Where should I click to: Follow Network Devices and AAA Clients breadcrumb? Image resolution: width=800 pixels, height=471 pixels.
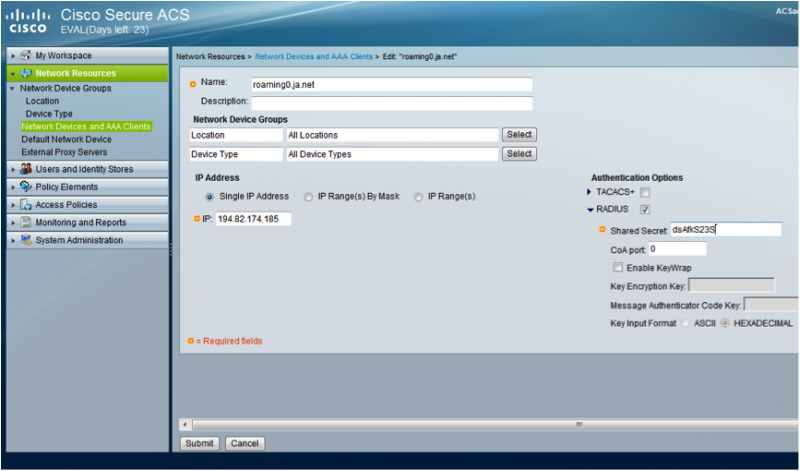314,57
